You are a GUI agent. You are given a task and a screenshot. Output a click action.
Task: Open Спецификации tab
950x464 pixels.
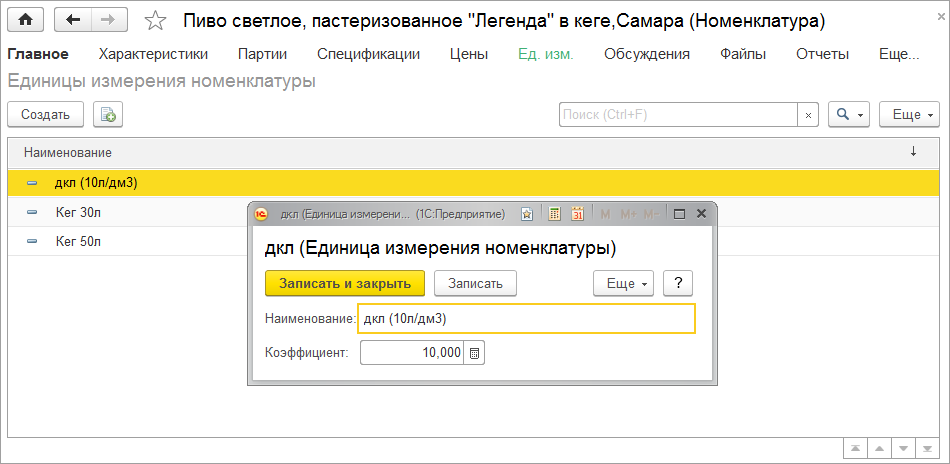pyautogui.click(x=368, y=54)
